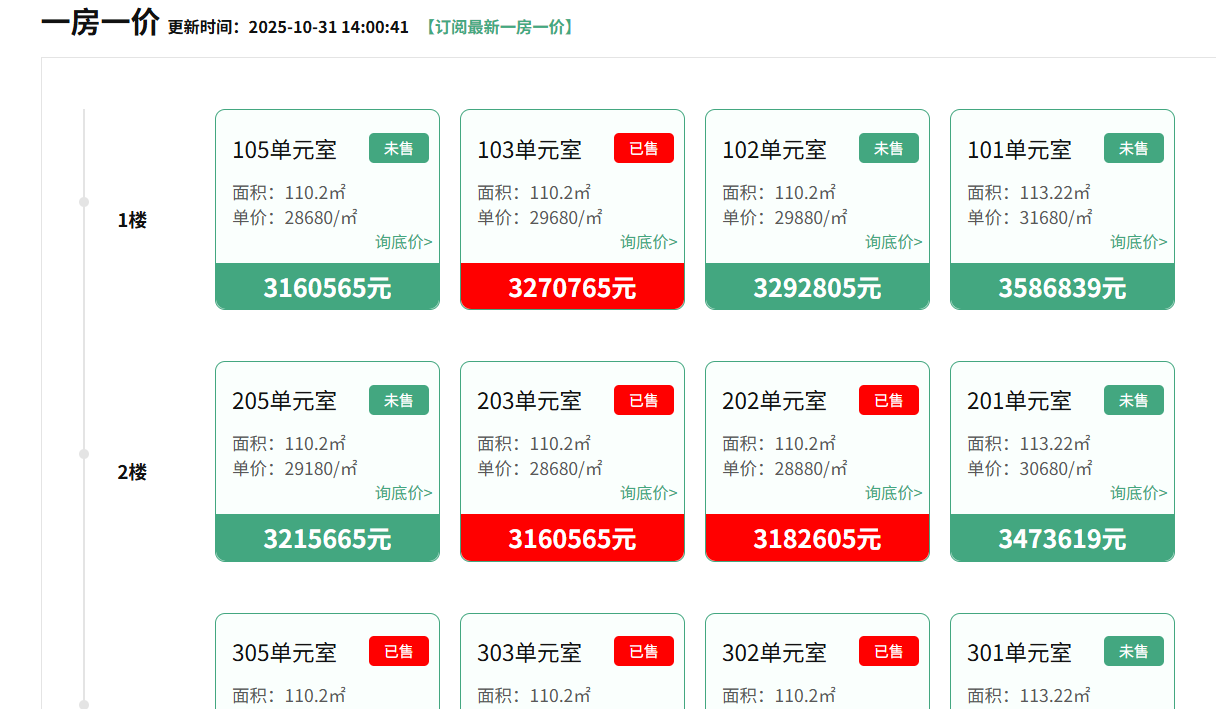1216x709 pixels.
Task: Select the 1楼 floor timeline marker
Action: click(x=84, y=202)
